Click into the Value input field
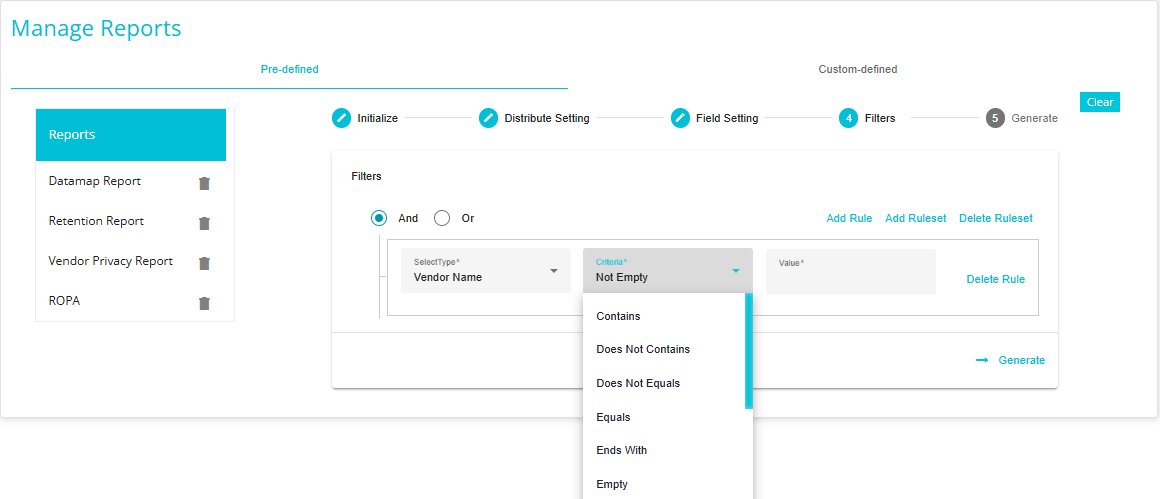The width and height of the screenshot is (1160, 499). coord(851,271)
